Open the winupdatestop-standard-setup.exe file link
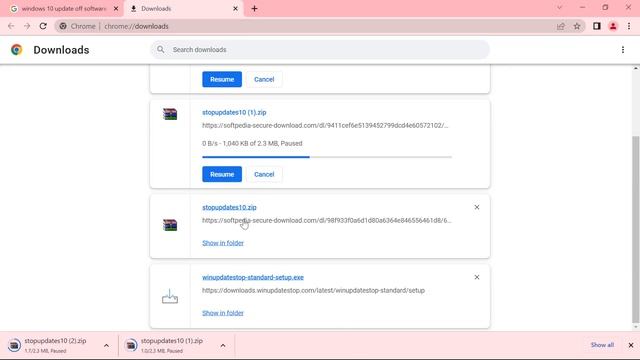Screen dimensions: 640x360 pyautogui.click(x=253, y=277)
